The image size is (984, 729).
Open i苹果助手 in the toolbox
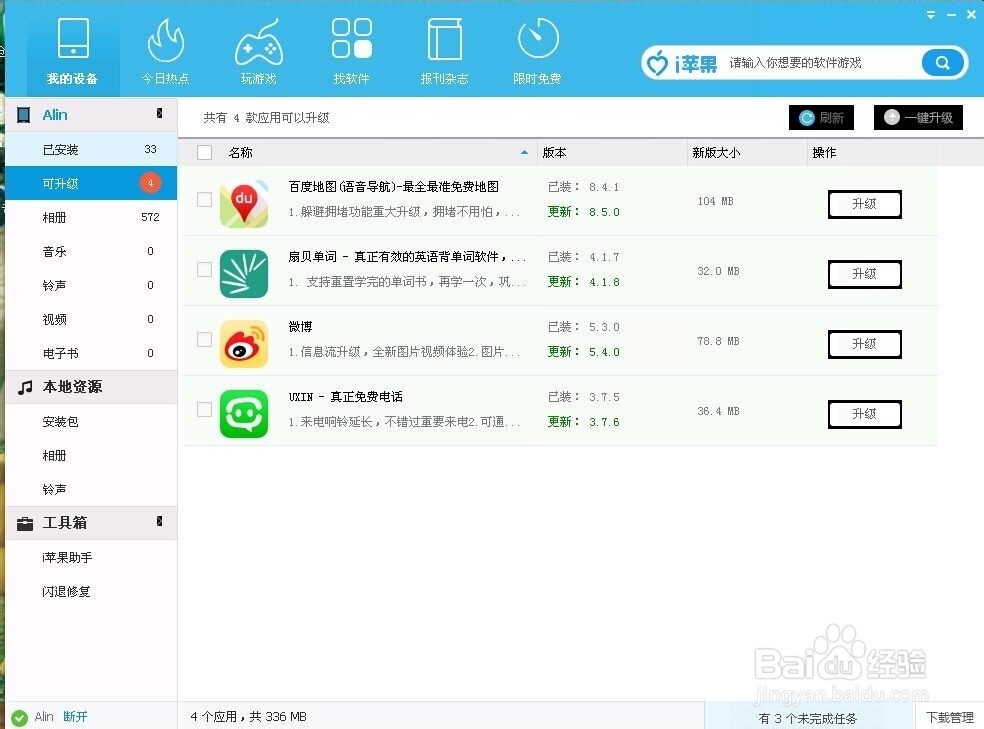coord(91,558)
